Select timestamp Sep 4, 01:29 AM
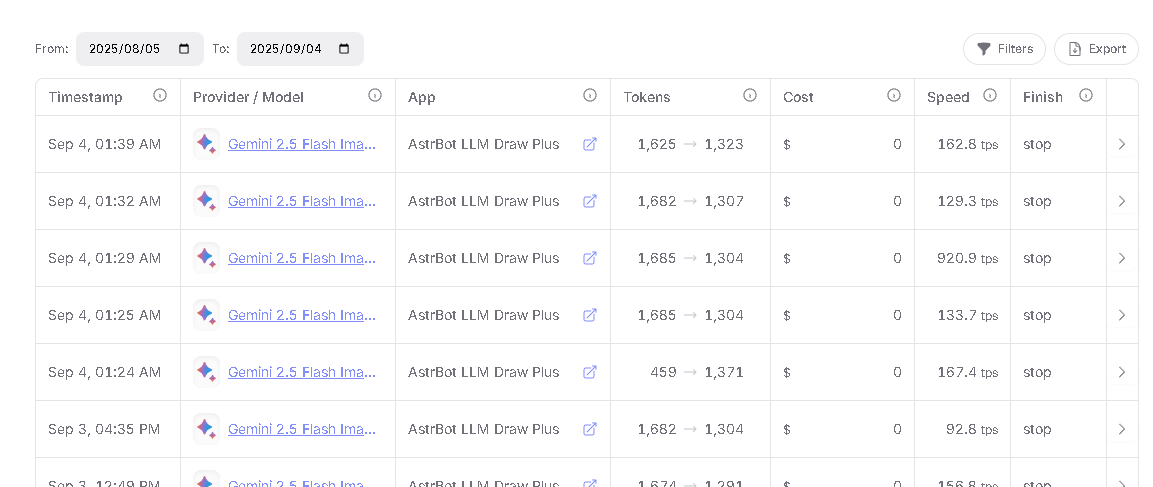The image size is (1153, 487). point(104,258)
